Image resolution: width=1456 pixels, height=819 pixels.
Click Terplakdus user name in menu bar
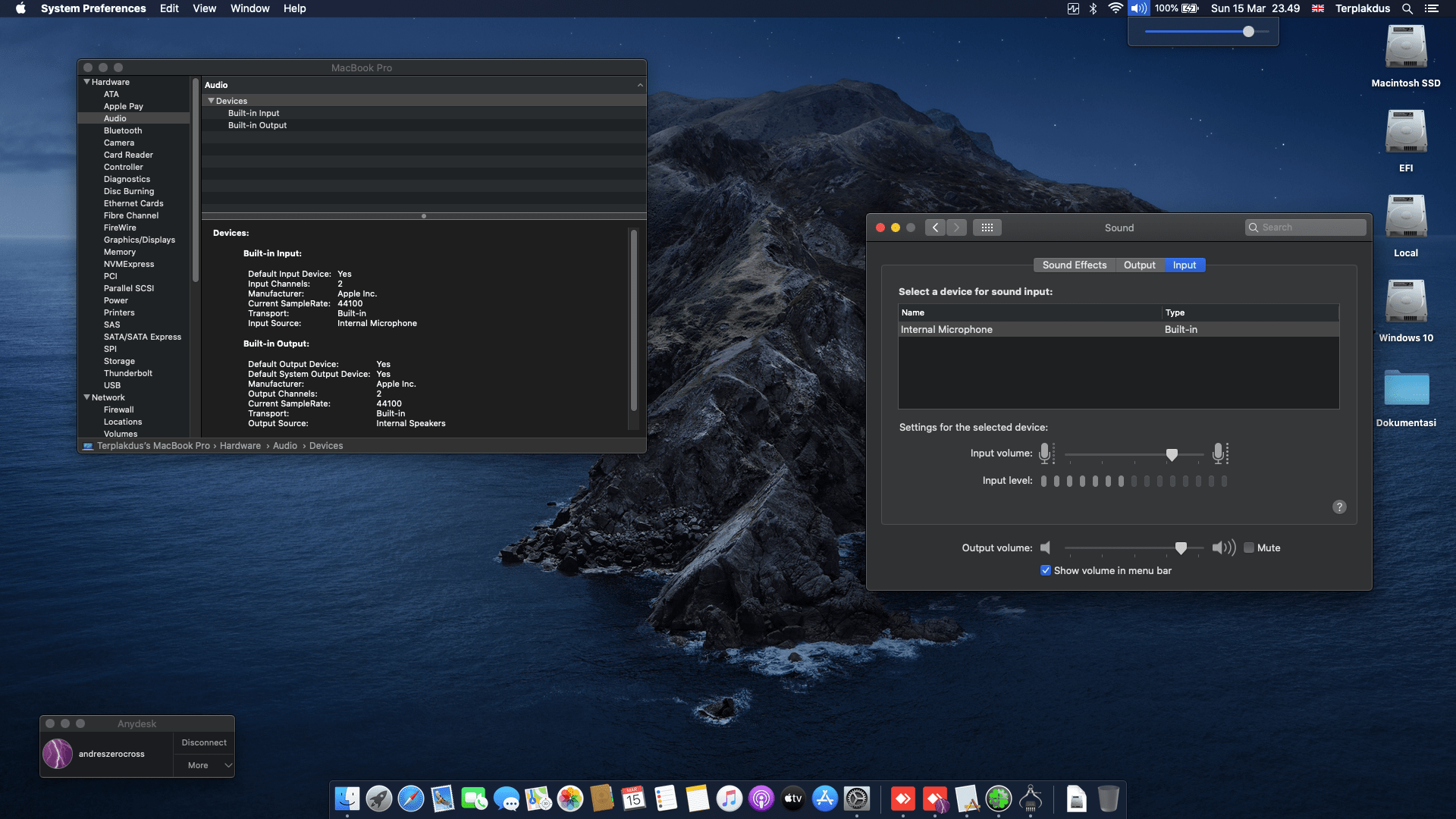[1362, 8]
